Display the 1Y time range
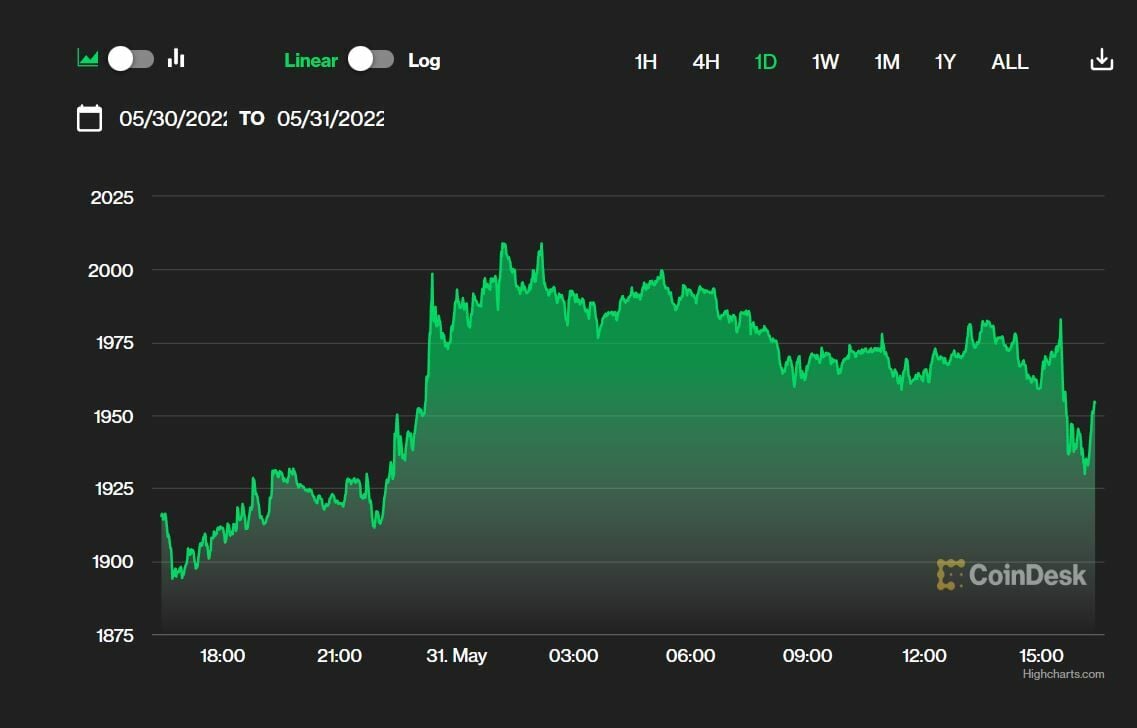 945,62
